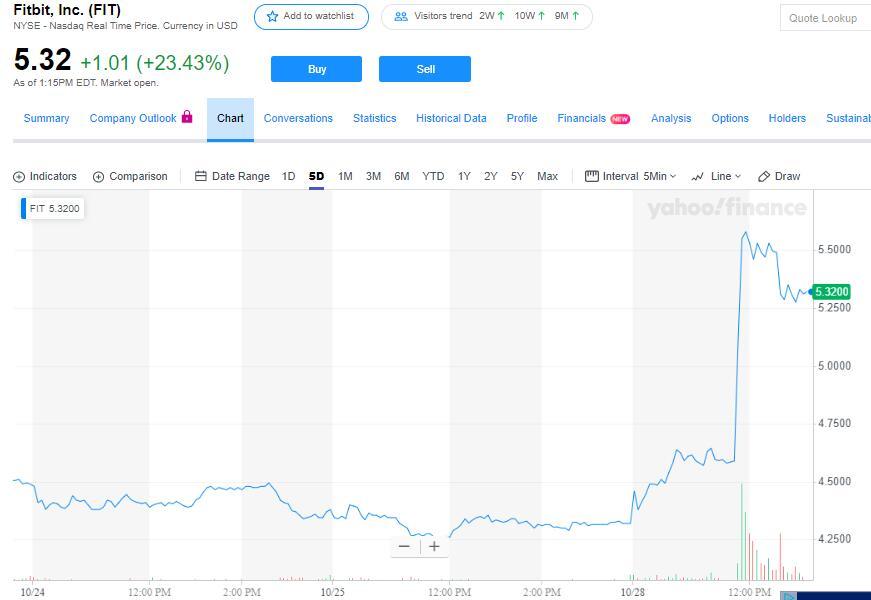Click the Quote Lookup search field
Image resolution: width=871 pixels, height=600 pixels.
pyautogui.click(x=825, y=18)
